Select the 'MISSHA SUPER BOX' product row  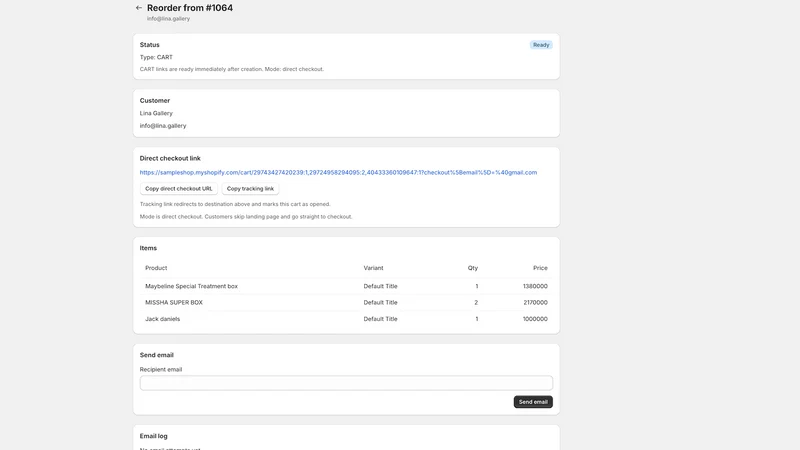[346, 303]
